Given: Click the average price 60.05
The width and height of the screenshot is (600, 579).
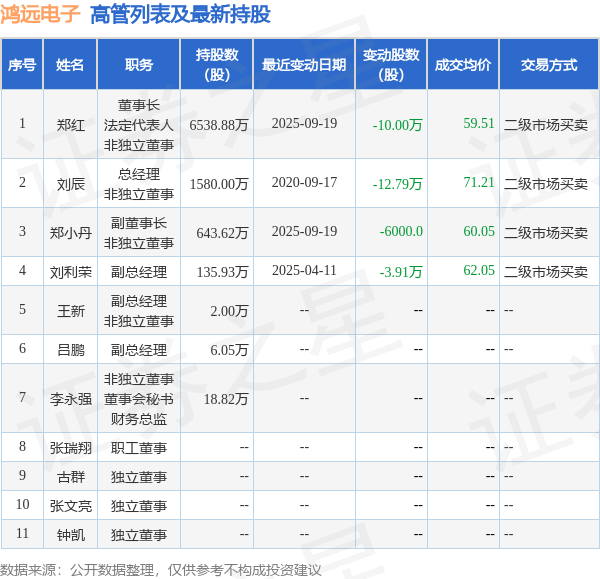Looking at the screenshot, I should 479,231.
